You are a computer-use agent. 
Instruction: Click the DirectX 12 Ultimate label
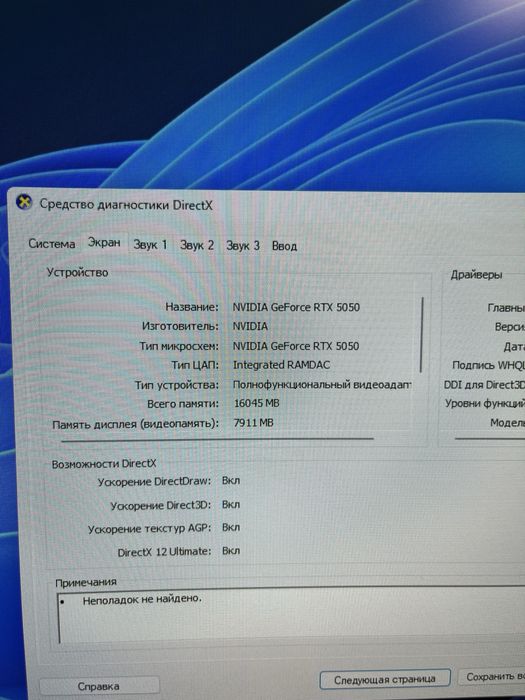[x=165, y=552]
